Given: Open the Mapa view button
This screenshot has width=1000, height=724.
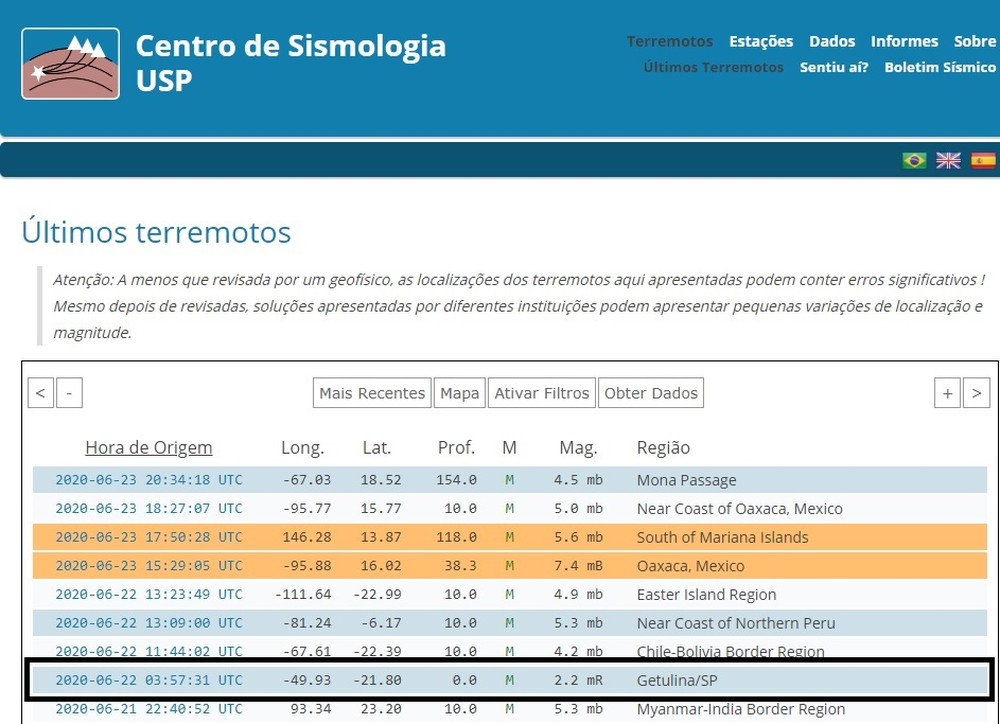Looking at the screenshot, I should click(x=460, y=393).
